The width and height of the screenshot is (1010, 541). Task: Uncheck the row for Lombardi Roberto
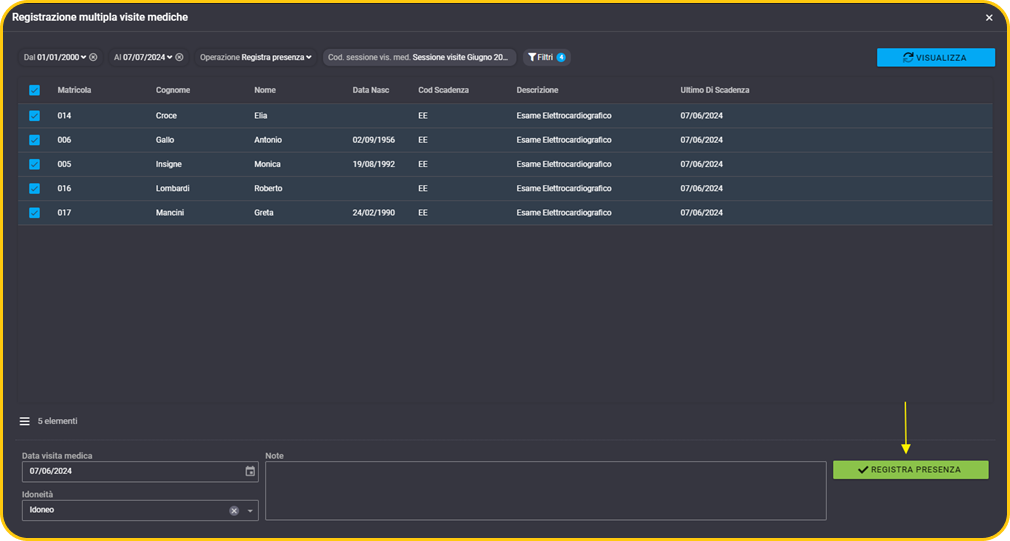pos(34,189)
